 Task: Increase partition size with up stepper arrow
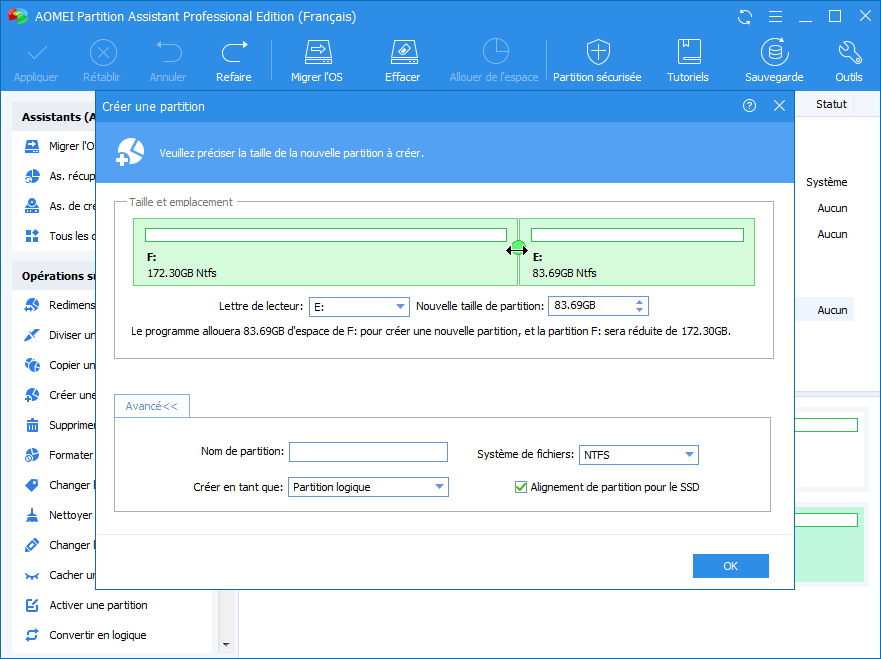point(639,302)
